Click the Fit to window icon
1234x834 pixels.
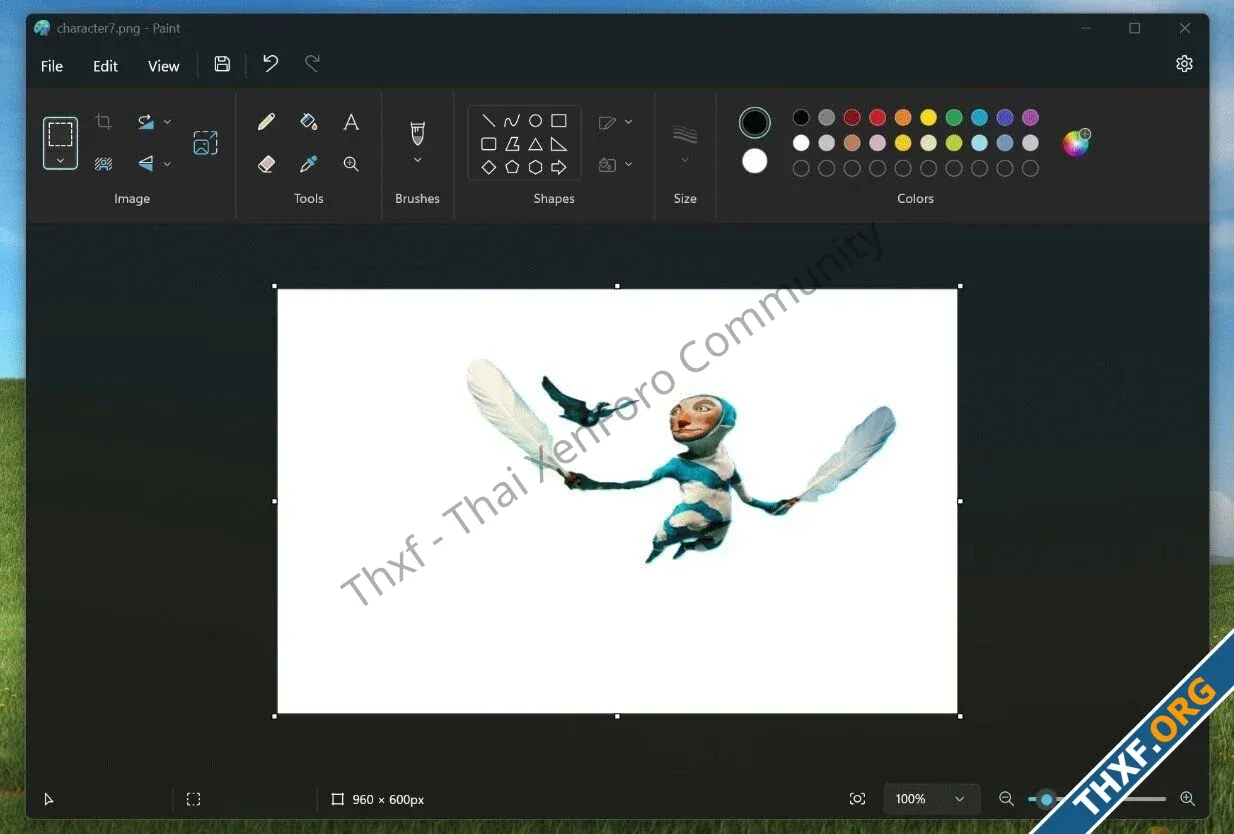(x=857, y=799)
